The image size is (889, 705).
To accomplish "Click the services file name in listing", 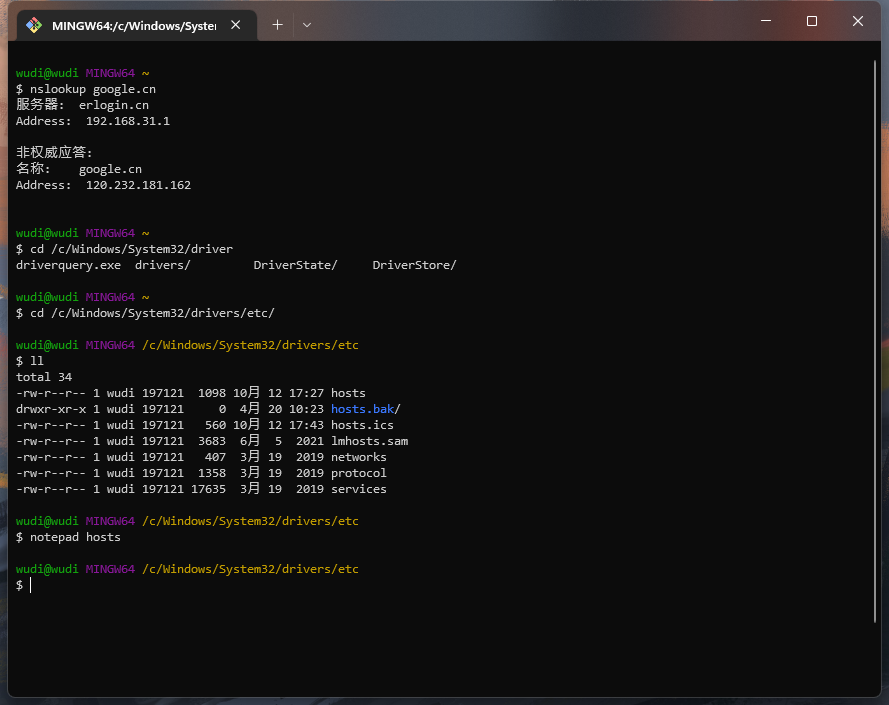I will pos(358,489).
